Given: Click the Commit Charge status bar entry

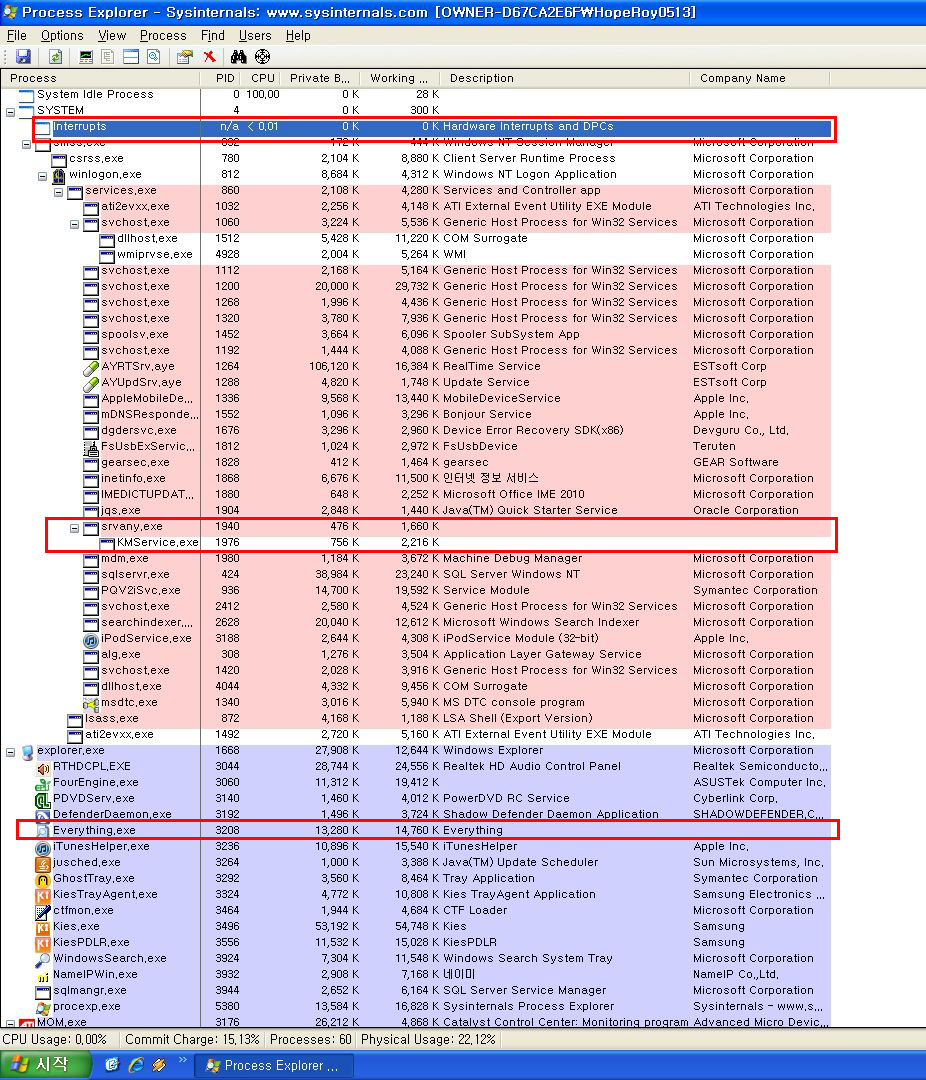Looking at the screenshot, I should coord(192,1039).
